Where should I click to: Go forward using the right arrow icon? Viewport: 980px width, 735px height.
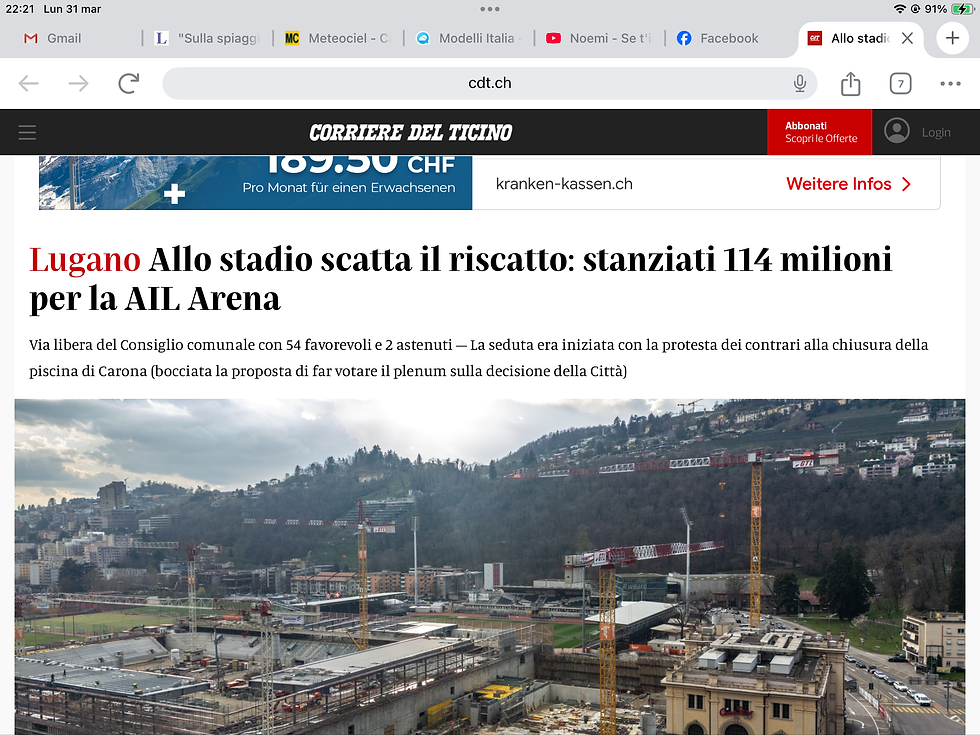pyautogui.click(x=78, y=83)
